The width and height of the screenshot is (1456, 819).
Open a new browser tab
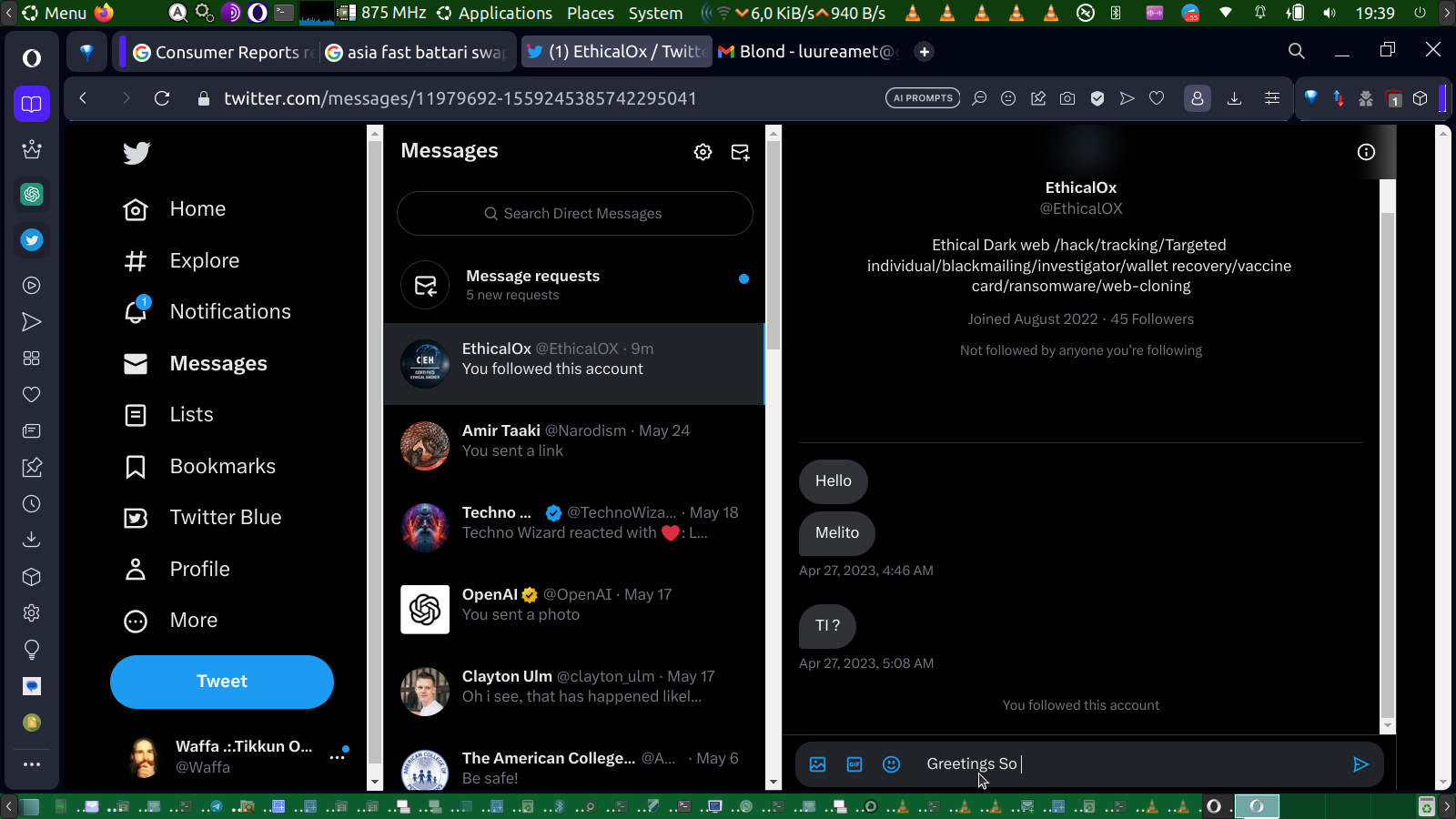point(925,52)
